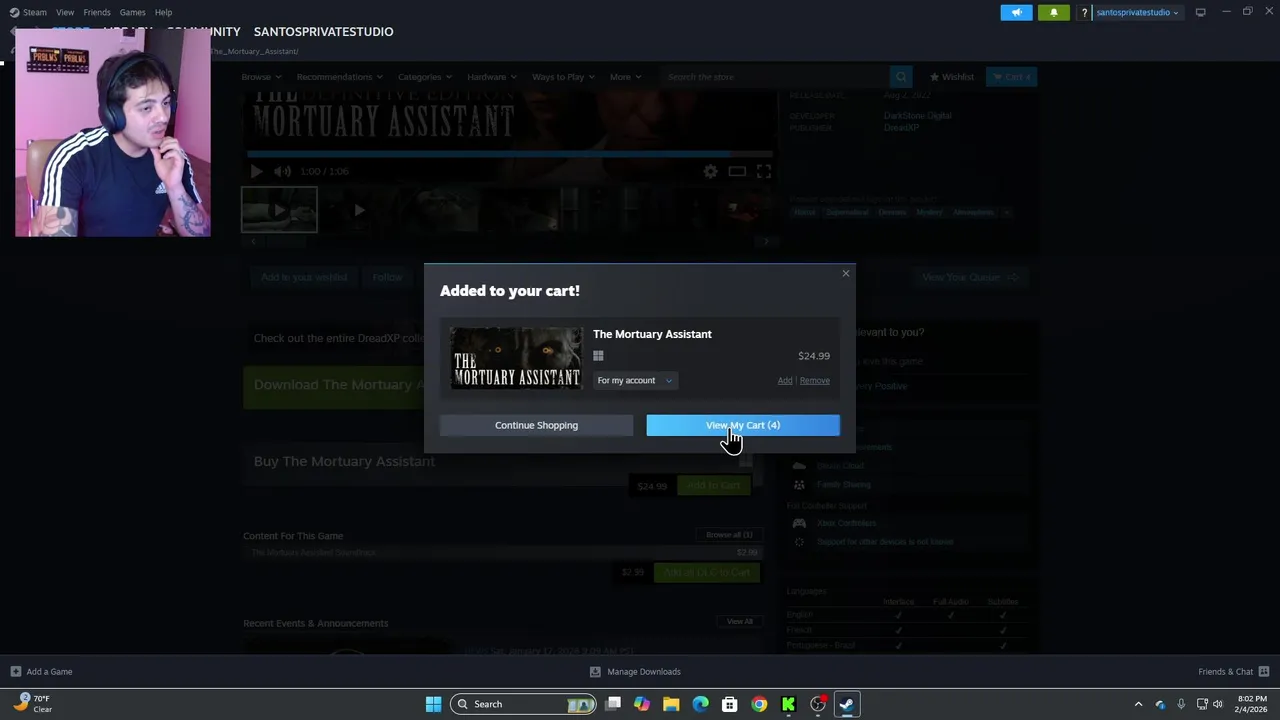1280x720 pixels.
Task: Click the taskbar Search box
Action: (x=523, y=704)
